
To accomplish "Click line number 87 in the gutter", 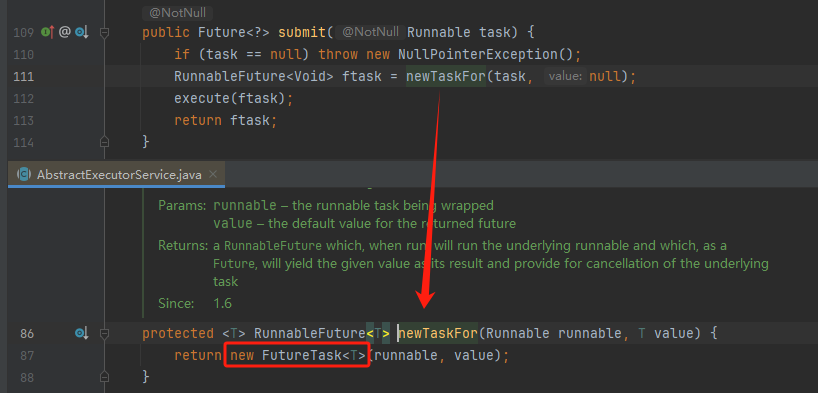I will point(27,355).
